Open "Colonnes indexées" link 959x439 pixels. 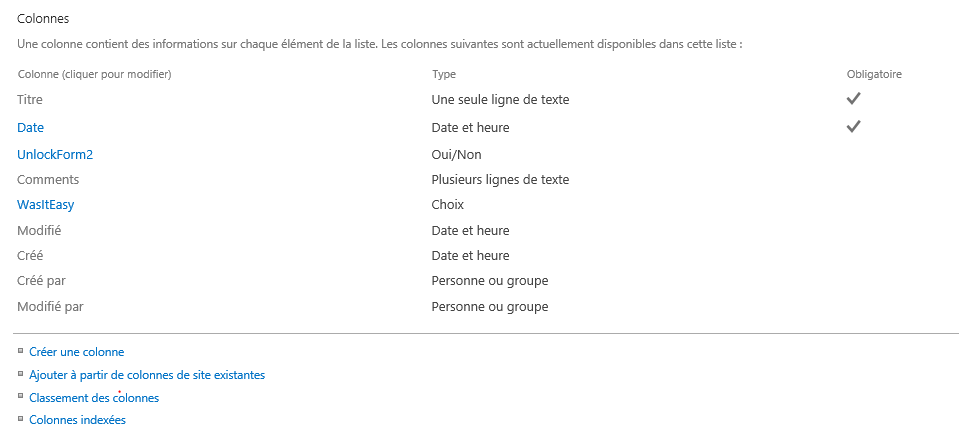[x=78, y=420]
